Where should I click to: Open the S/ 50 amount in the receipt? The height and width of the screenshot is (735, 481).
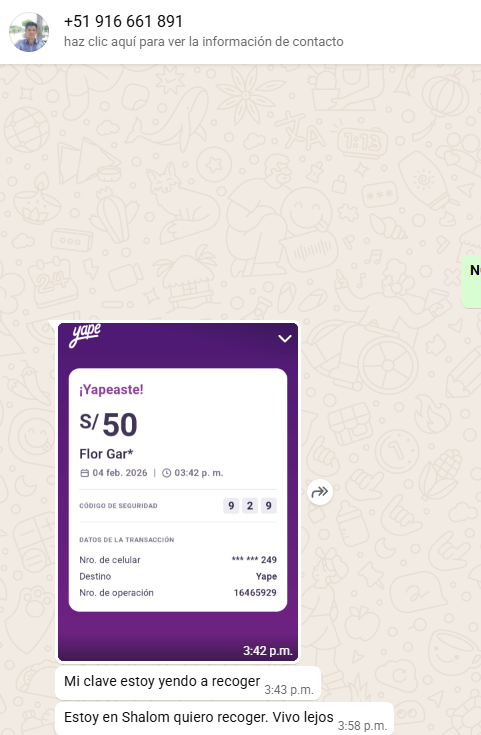coord(108,424)
